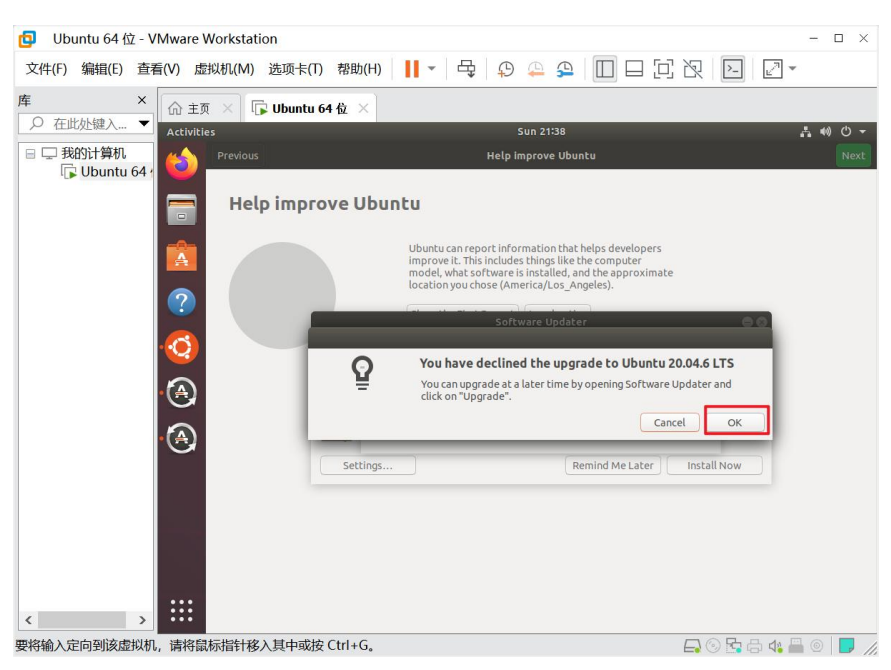Open the power options dropdown arrow
Image resolution: width=891 pixels, height=670 pixels.
click(x=432, y=69)
